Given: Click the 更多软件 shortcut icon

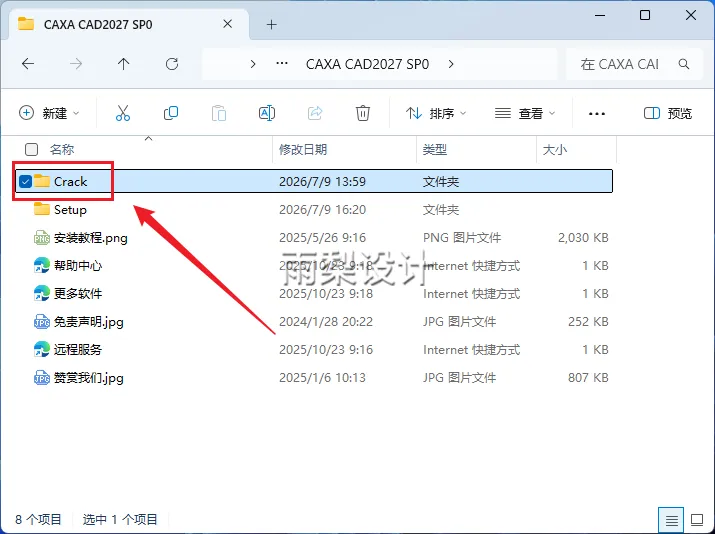Looking at the screenshot, I should (x=41, y=293).
